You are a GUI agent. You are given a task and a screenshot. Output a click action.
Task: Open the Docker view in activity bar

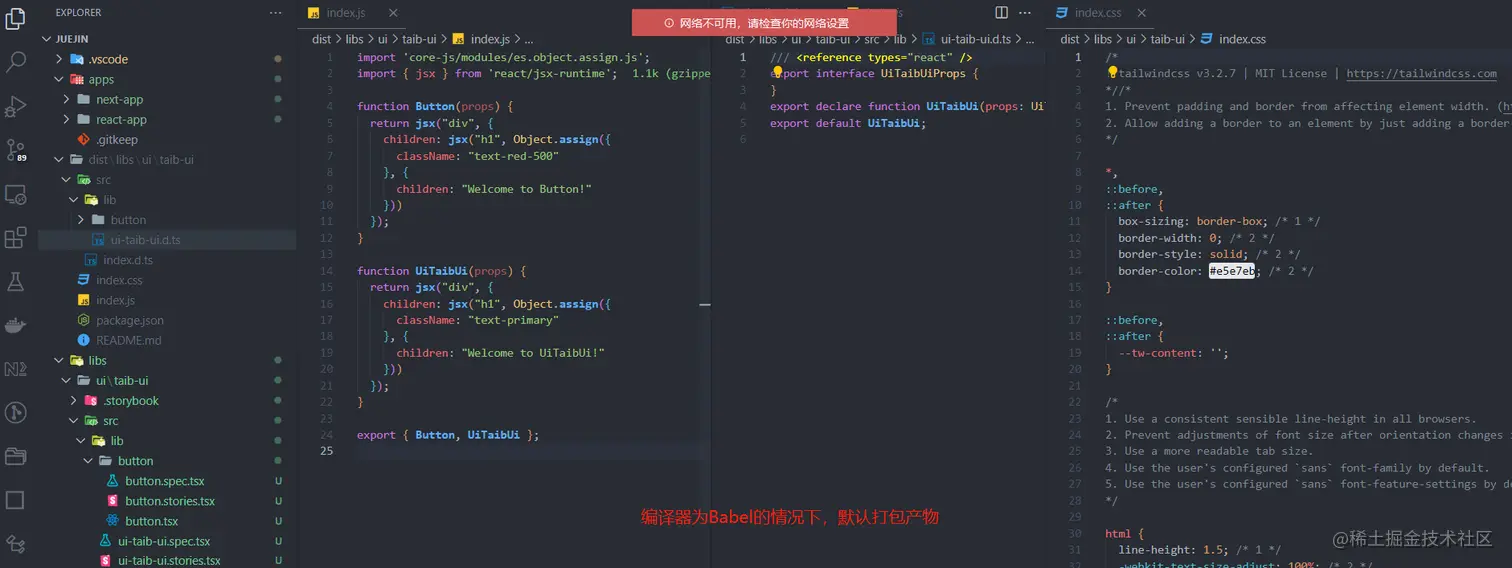16,325
